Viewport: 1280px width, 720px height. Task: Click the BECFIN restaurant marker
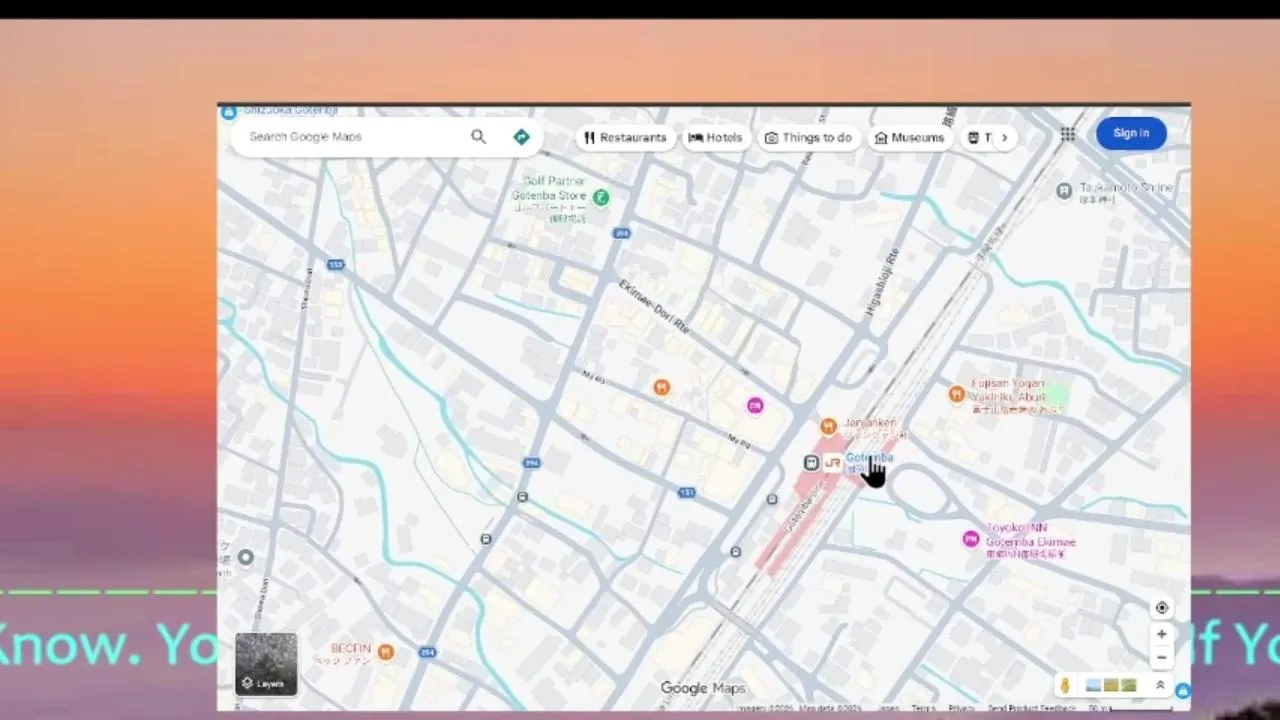click(386, 652)
